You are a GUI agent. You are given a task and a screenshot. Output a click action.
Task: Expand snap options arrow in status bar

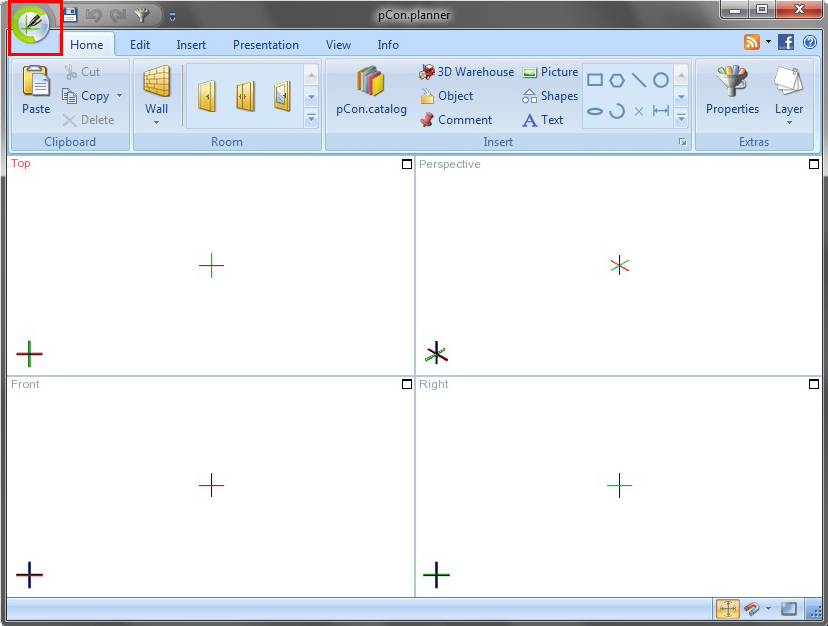coord(768,609)
